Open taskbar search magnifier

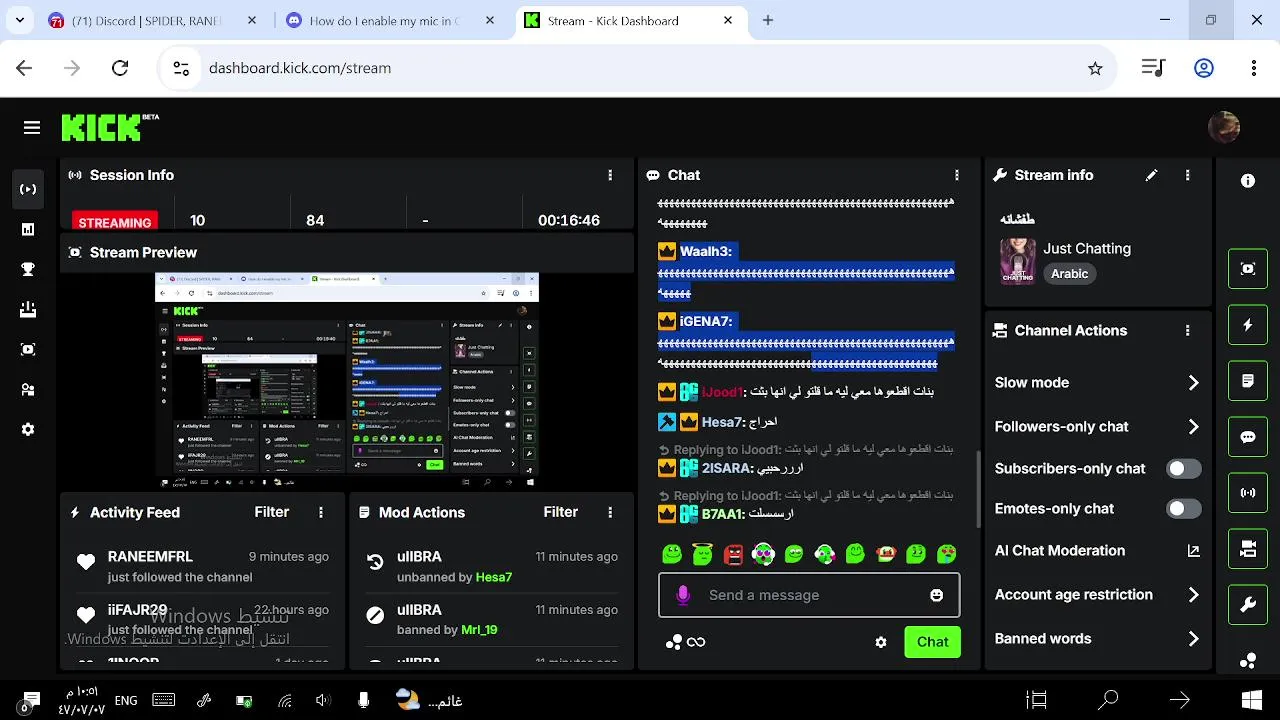point(1108,700)
